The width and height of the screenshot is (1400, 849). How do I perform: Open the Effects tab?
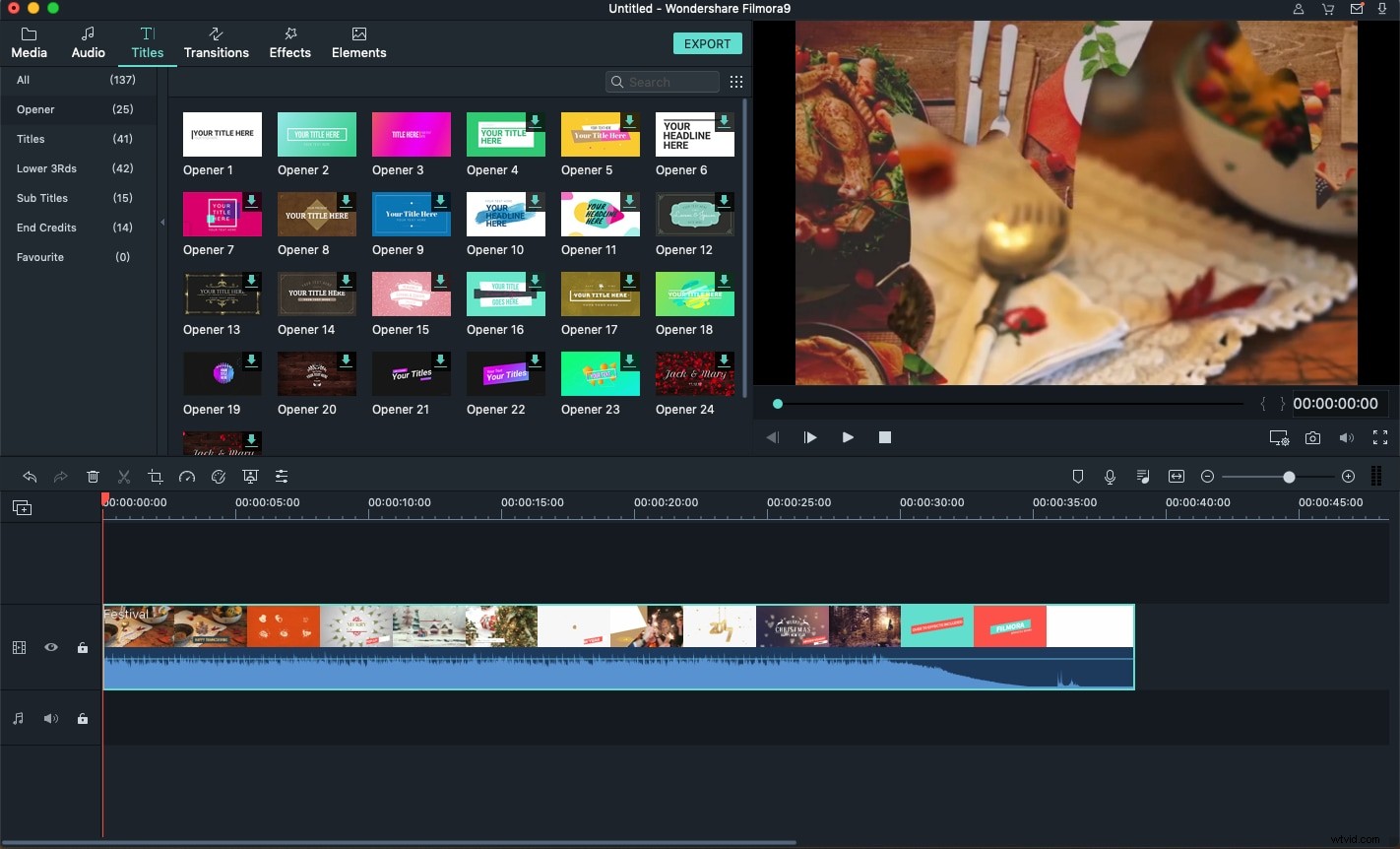(x=289, y=43)
